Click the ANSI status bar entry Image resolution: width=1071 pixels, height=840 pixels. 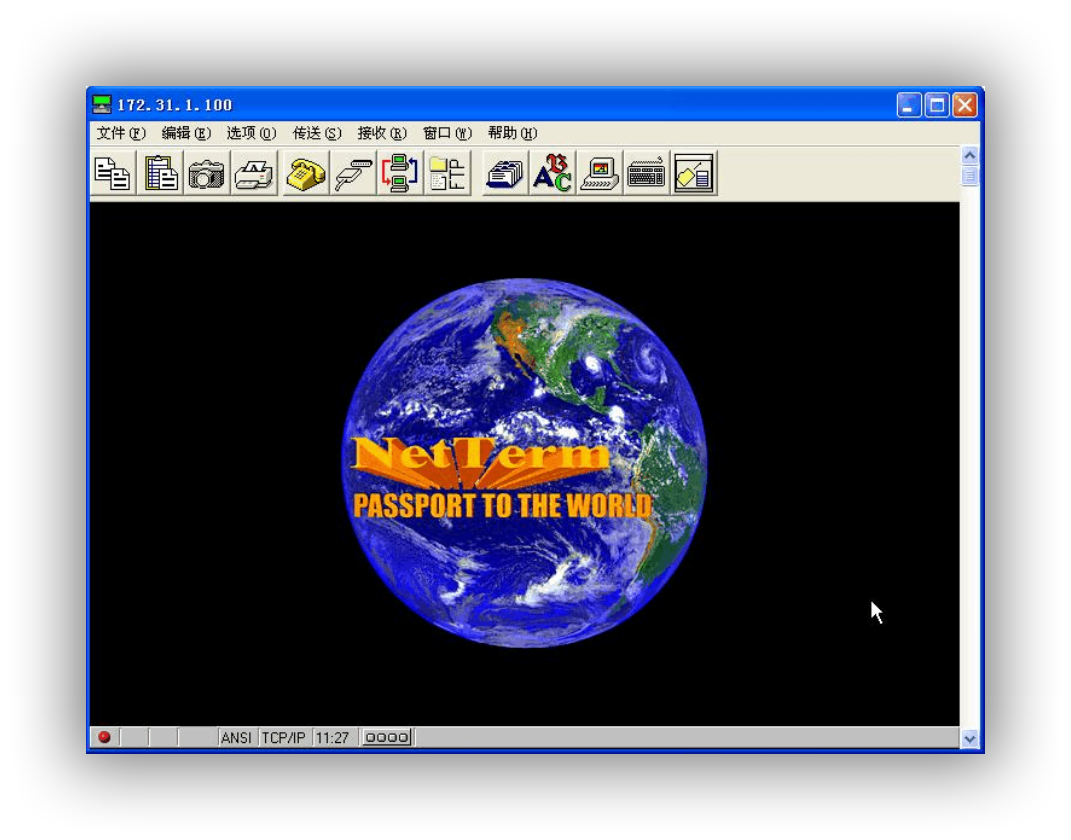coord(236,738)
